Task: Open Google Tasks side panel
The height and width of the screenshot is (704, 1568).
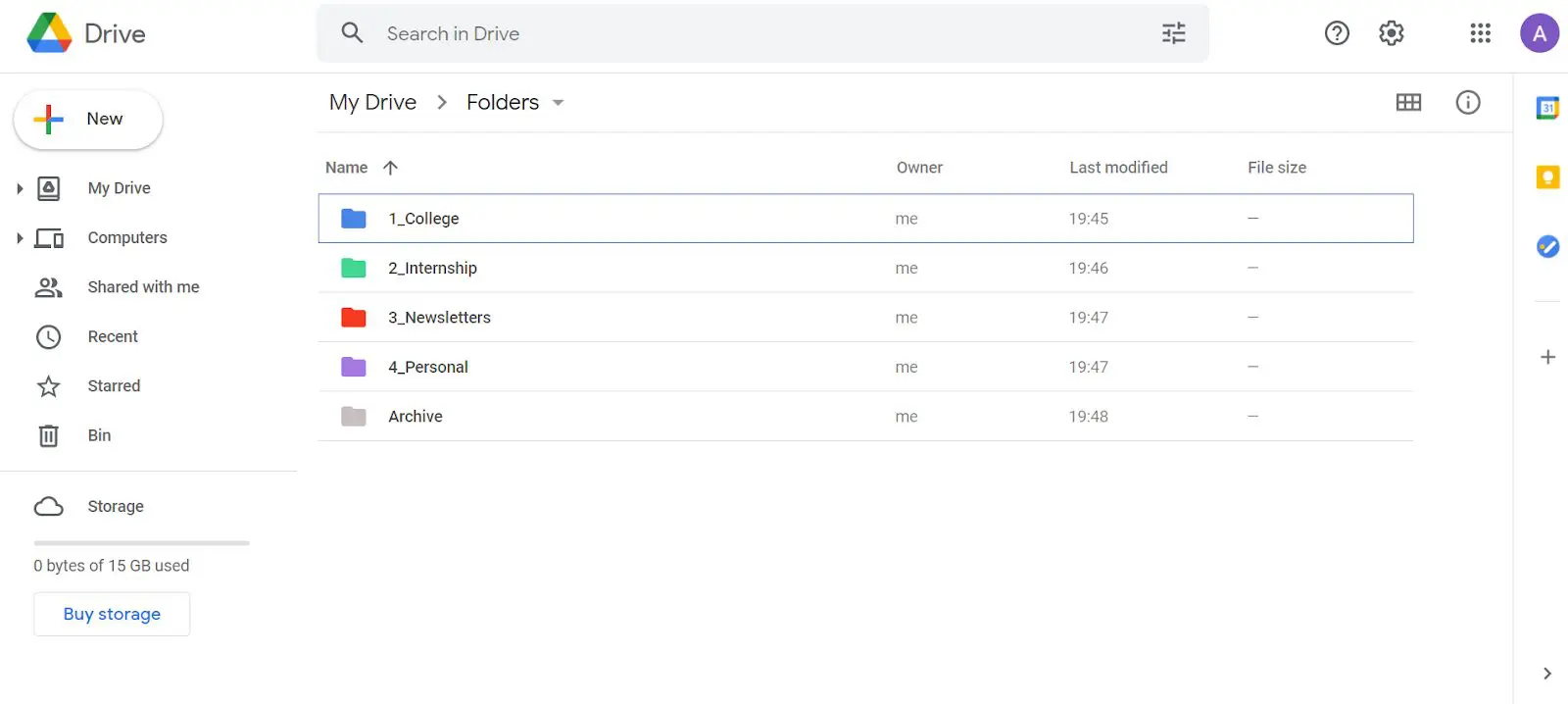Action: [1547, 246]
